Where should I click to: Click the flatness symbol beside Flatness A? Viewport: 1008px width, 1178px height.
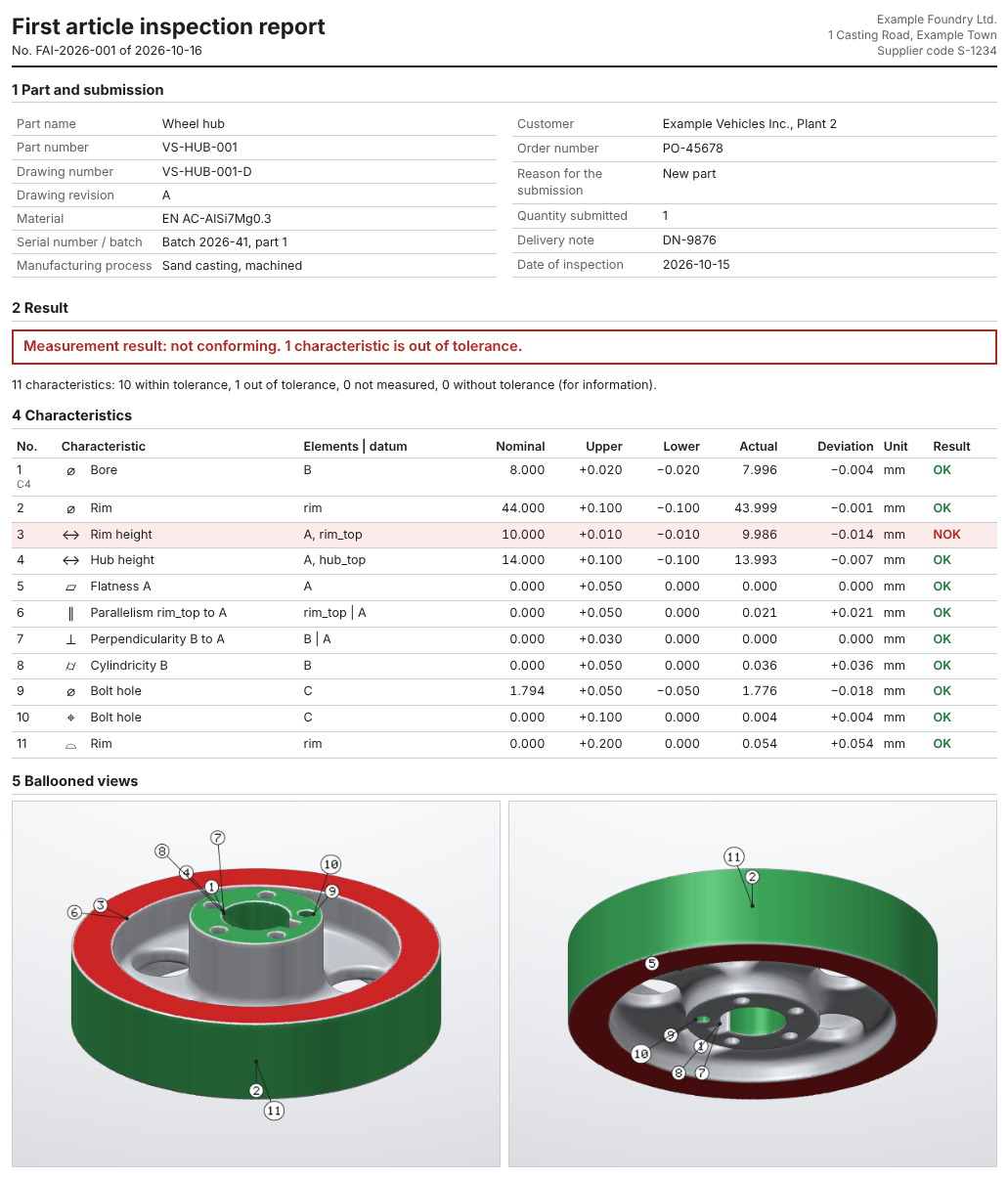70,588
